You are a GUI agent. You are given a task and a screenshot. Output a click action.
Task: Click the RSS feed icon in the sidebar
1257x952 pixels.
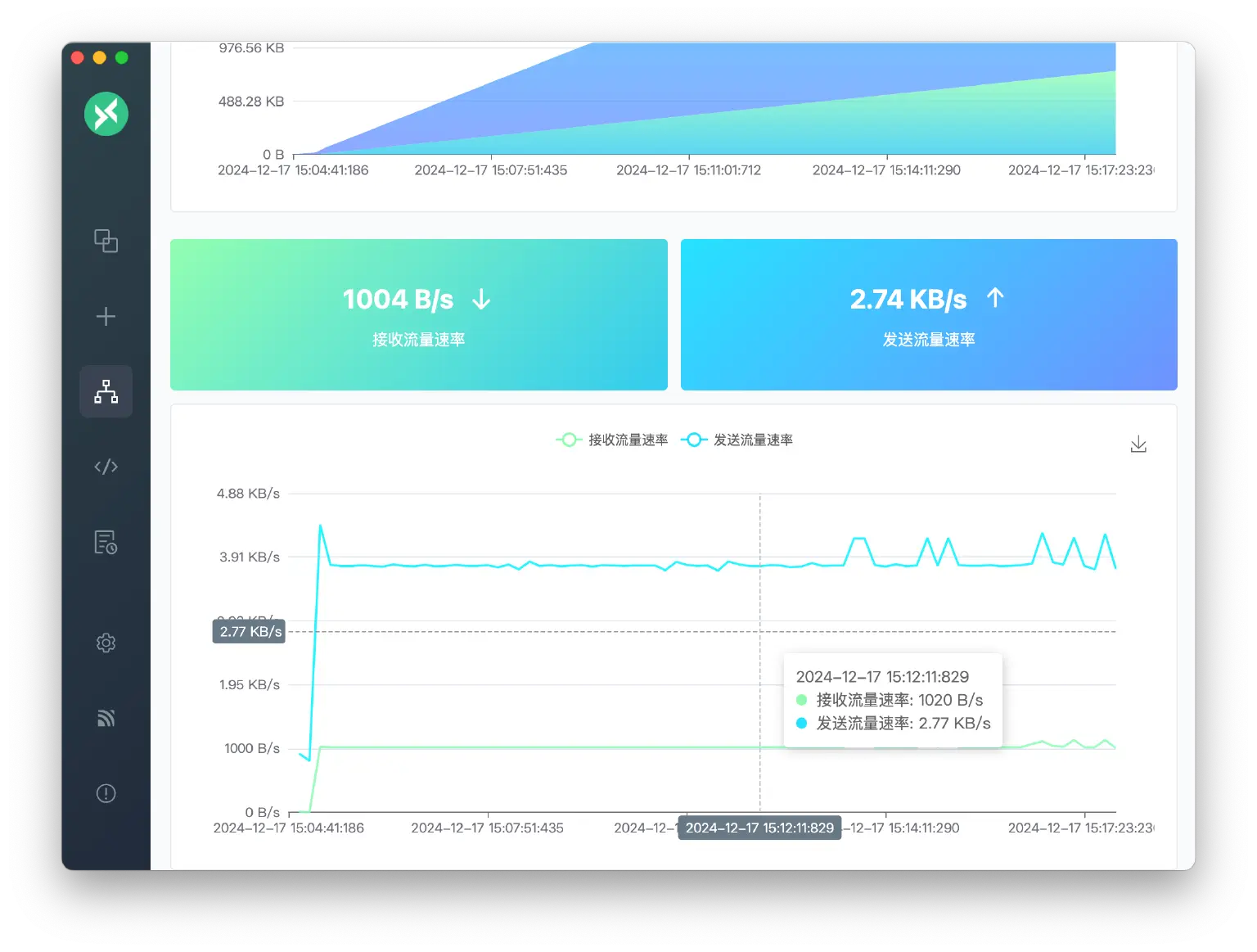click(106, 718)
